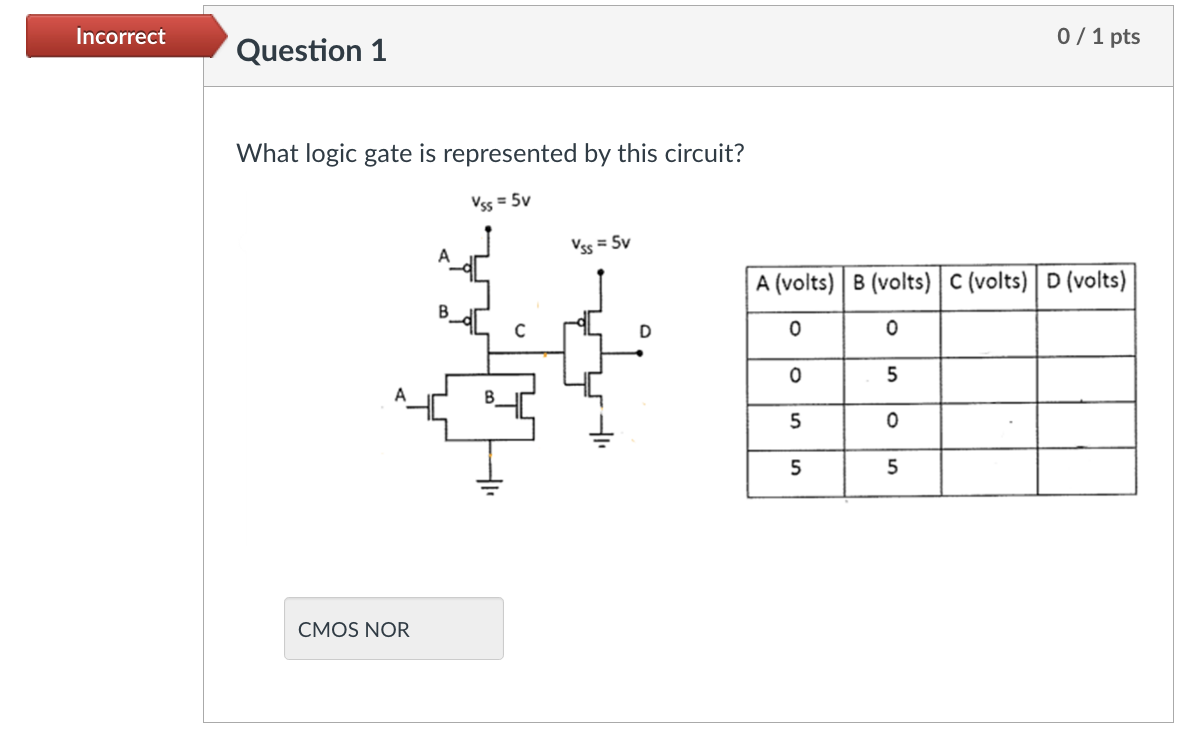1200x742 pixels.
Task: Select the B (volts) table header
Action: [891, 282]
